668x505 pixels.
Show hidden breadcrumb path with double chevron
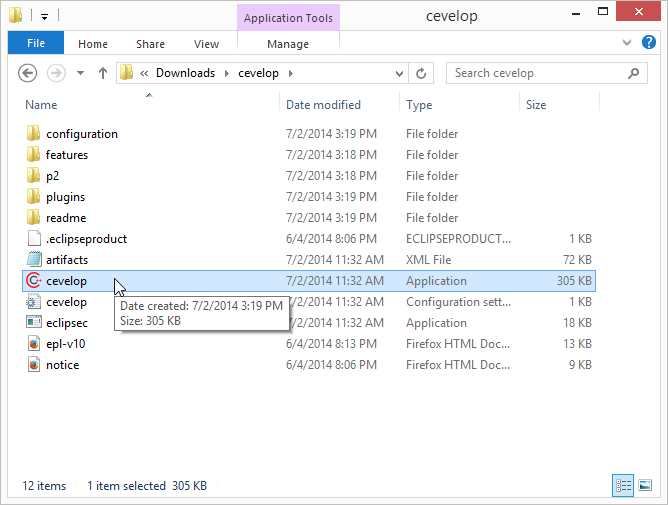coord(144,73)
